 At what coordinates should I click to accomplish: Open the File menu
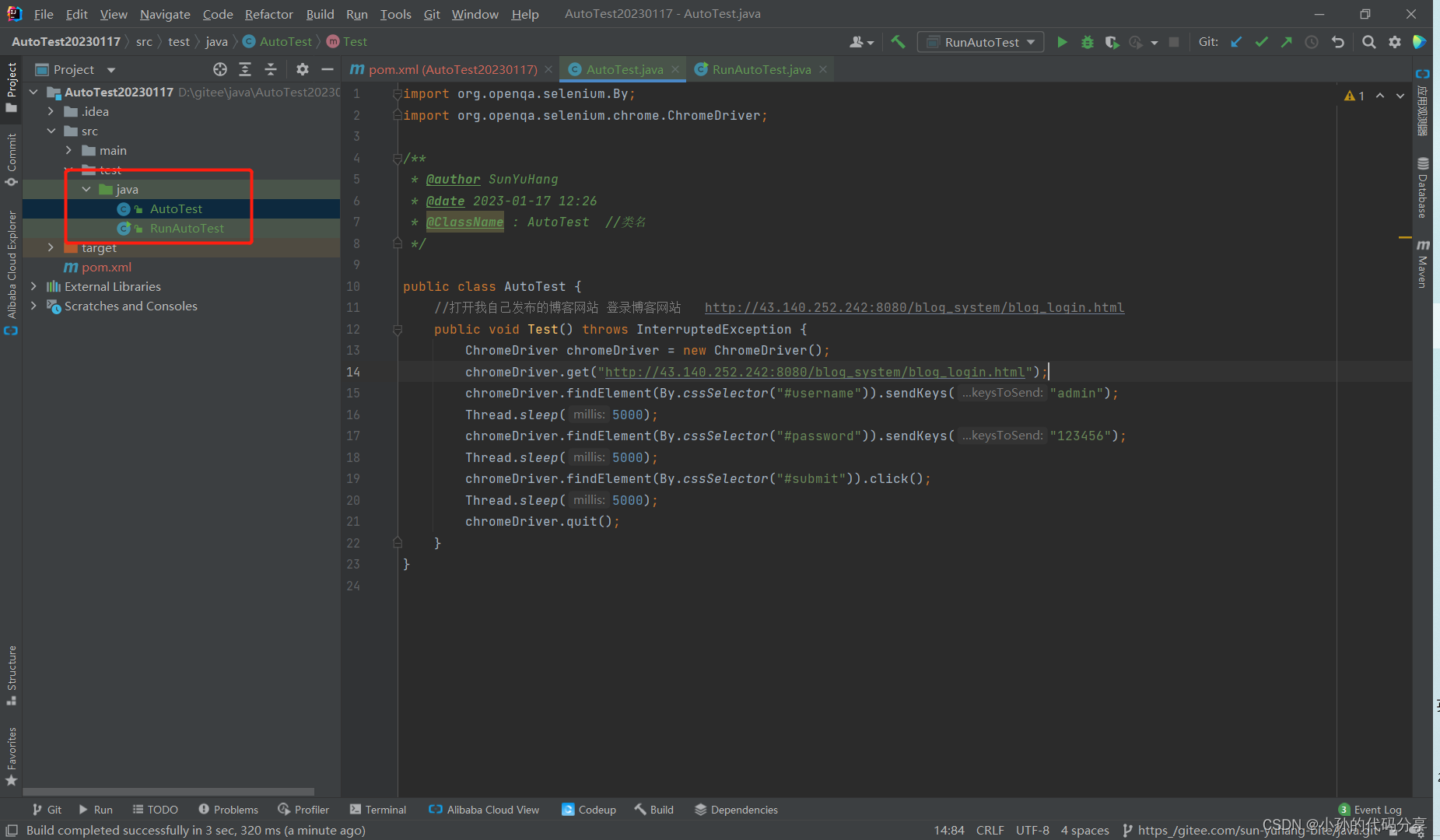pyautogui.click(x=44, y=14)
